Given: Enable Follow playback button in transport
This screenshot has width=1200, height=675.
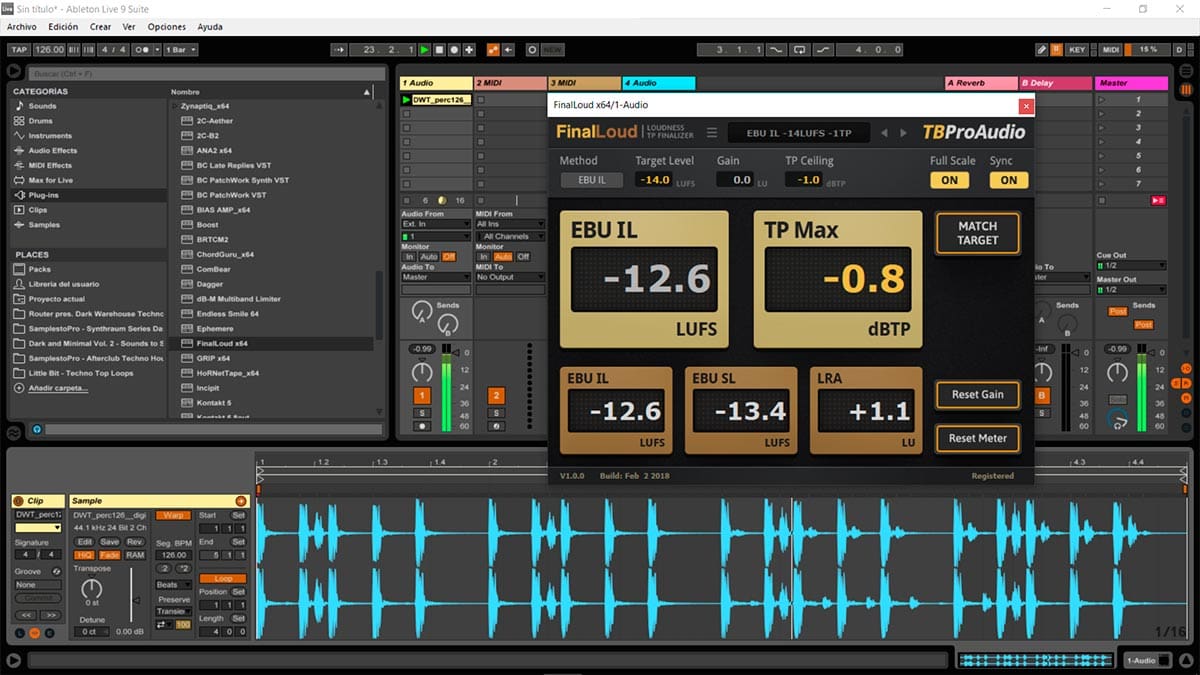Looking at the screenshot, I should [339, 49].
